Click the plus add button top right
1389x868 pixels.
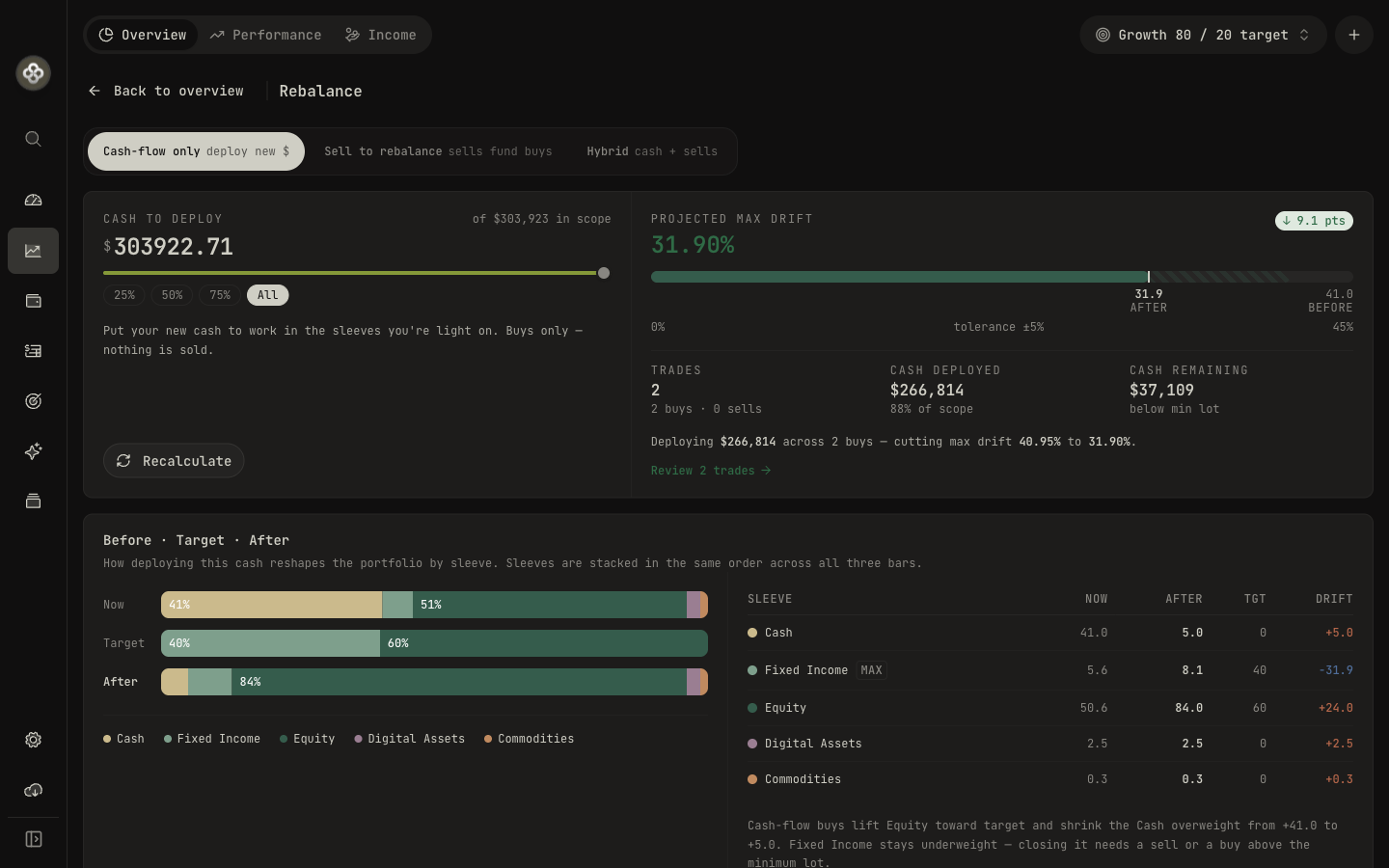1354,35
